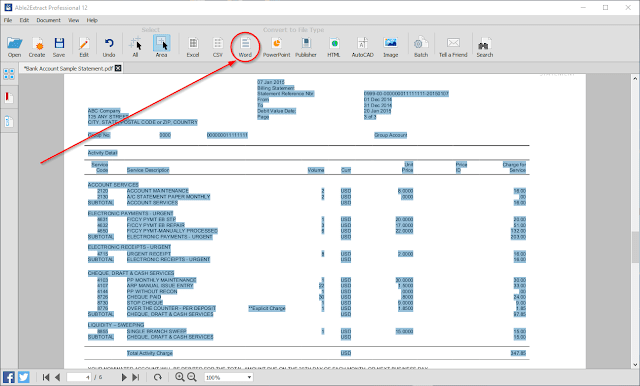Go to first page button
The image size is (640, 386).
46,377
